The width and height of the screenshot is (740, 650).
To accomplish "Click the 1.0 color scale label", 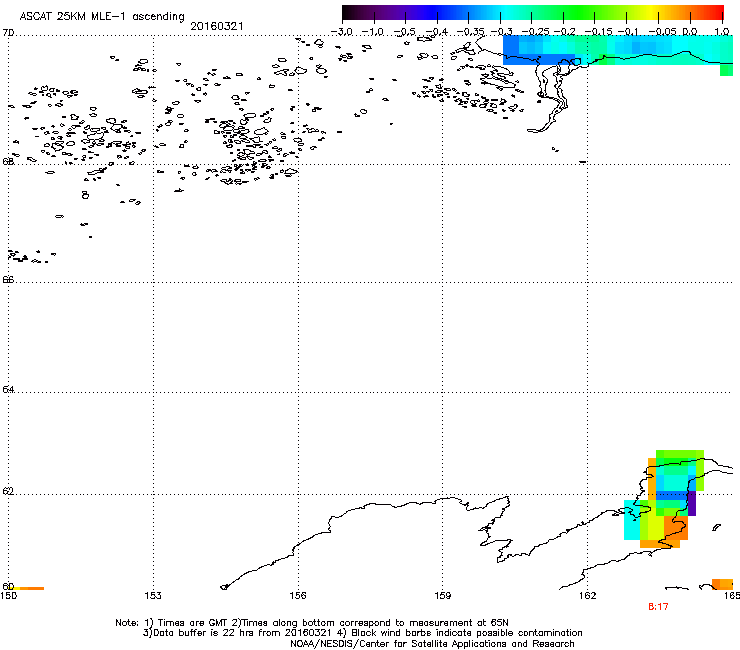I will click(x=722, y=32).
